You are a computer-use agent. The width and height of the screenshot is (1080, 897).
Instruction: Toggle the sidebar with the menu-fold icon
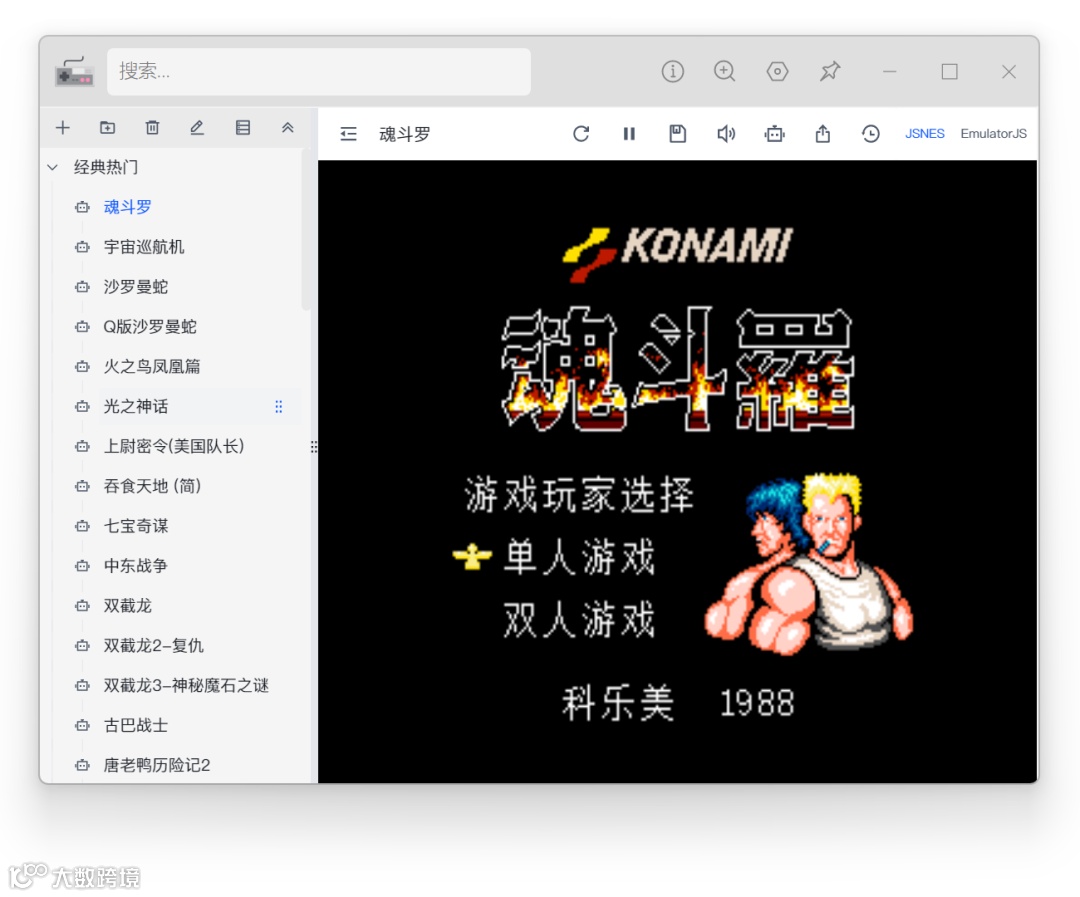point(349,134)
